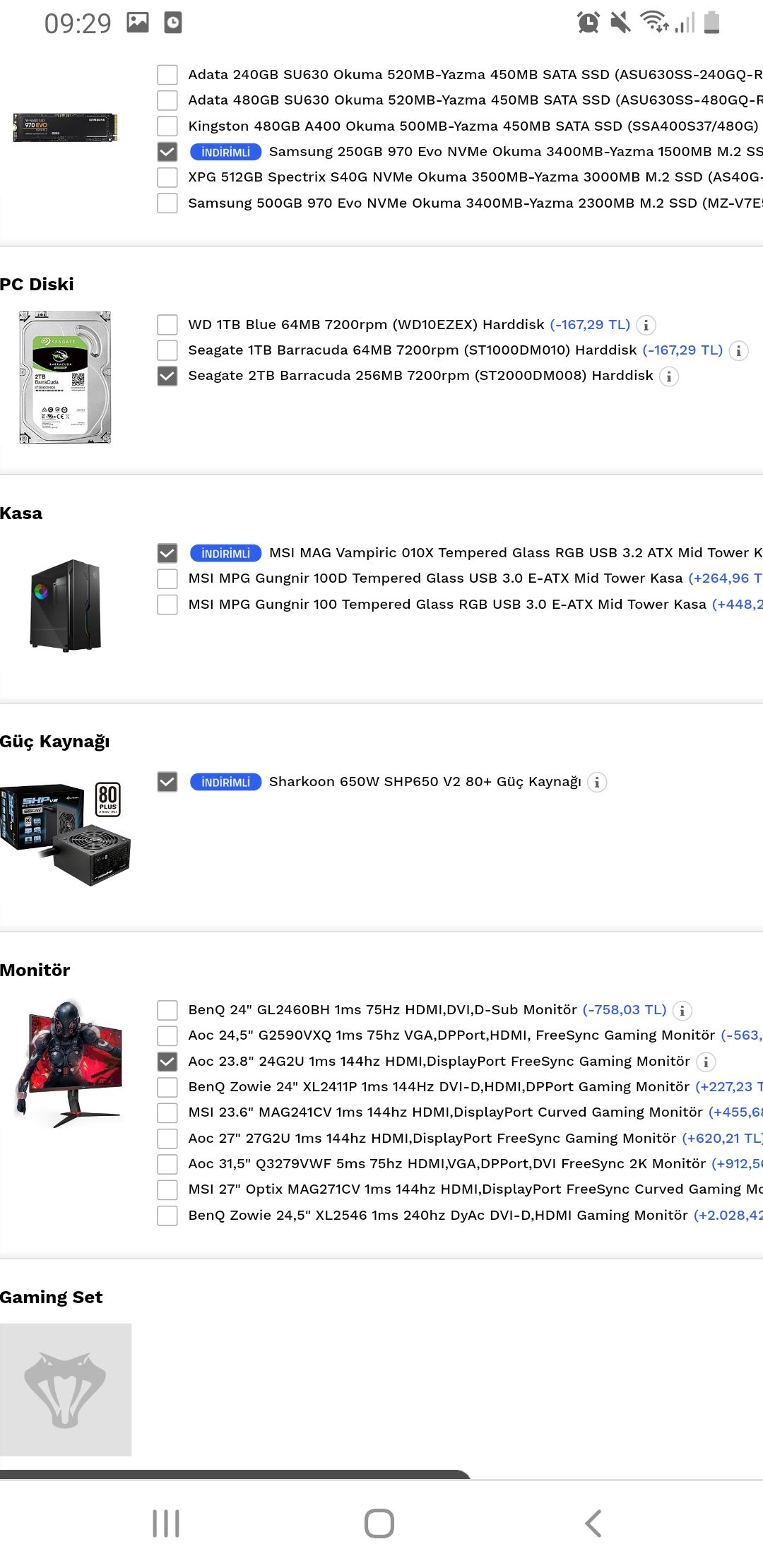Tap the İNDİRİMLİ badge on MSI MAG Vampiric
The image size is (763, 1568).
(x=226, y=553)
